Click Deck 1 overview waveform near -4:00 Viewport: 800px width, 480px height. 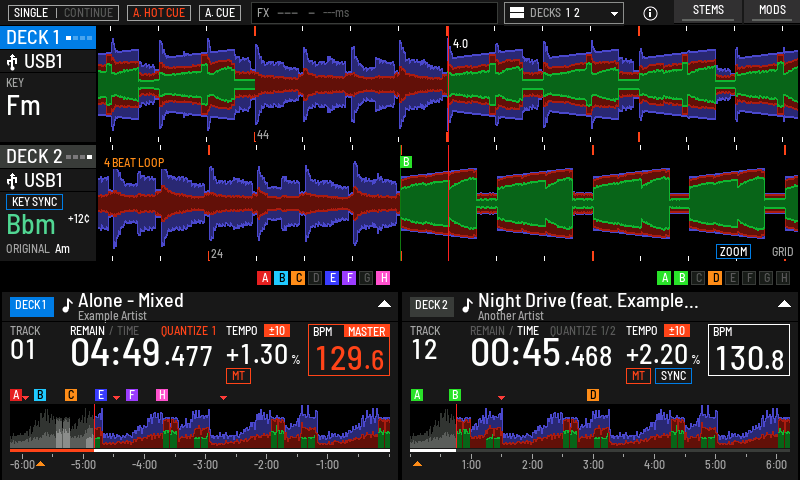click(x=144, y=426)
